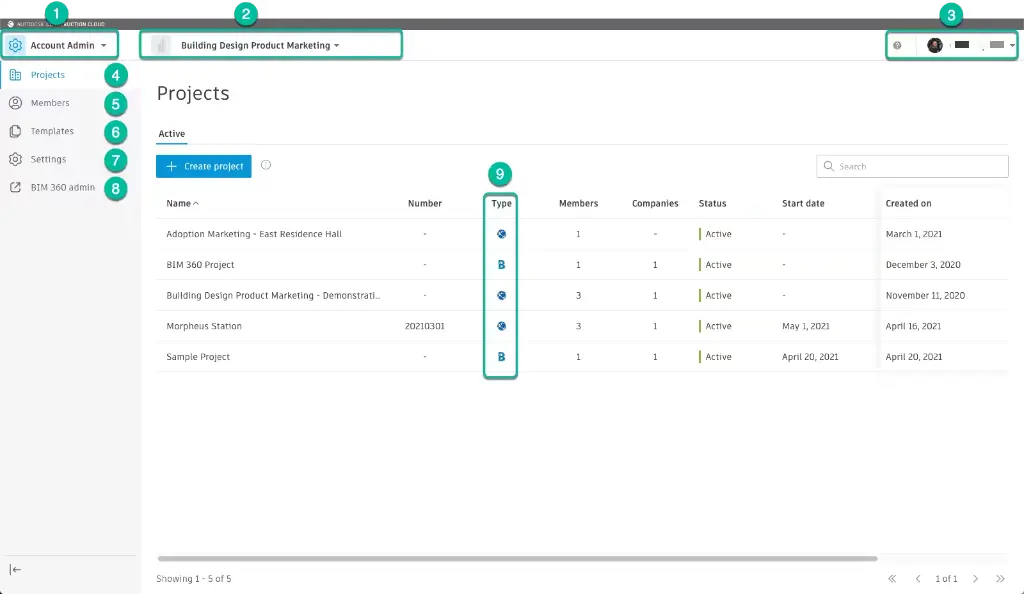Go to Templates page label
Image resolution: width=1024 pixels, height=594 pixels.
click(x=52, y=131)
